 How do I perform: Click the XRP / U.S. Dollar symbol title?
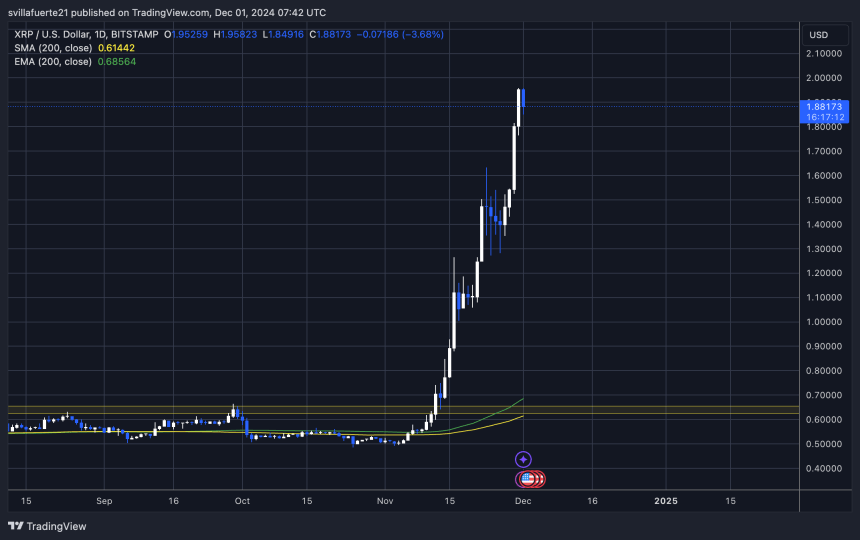click(70, 34)
